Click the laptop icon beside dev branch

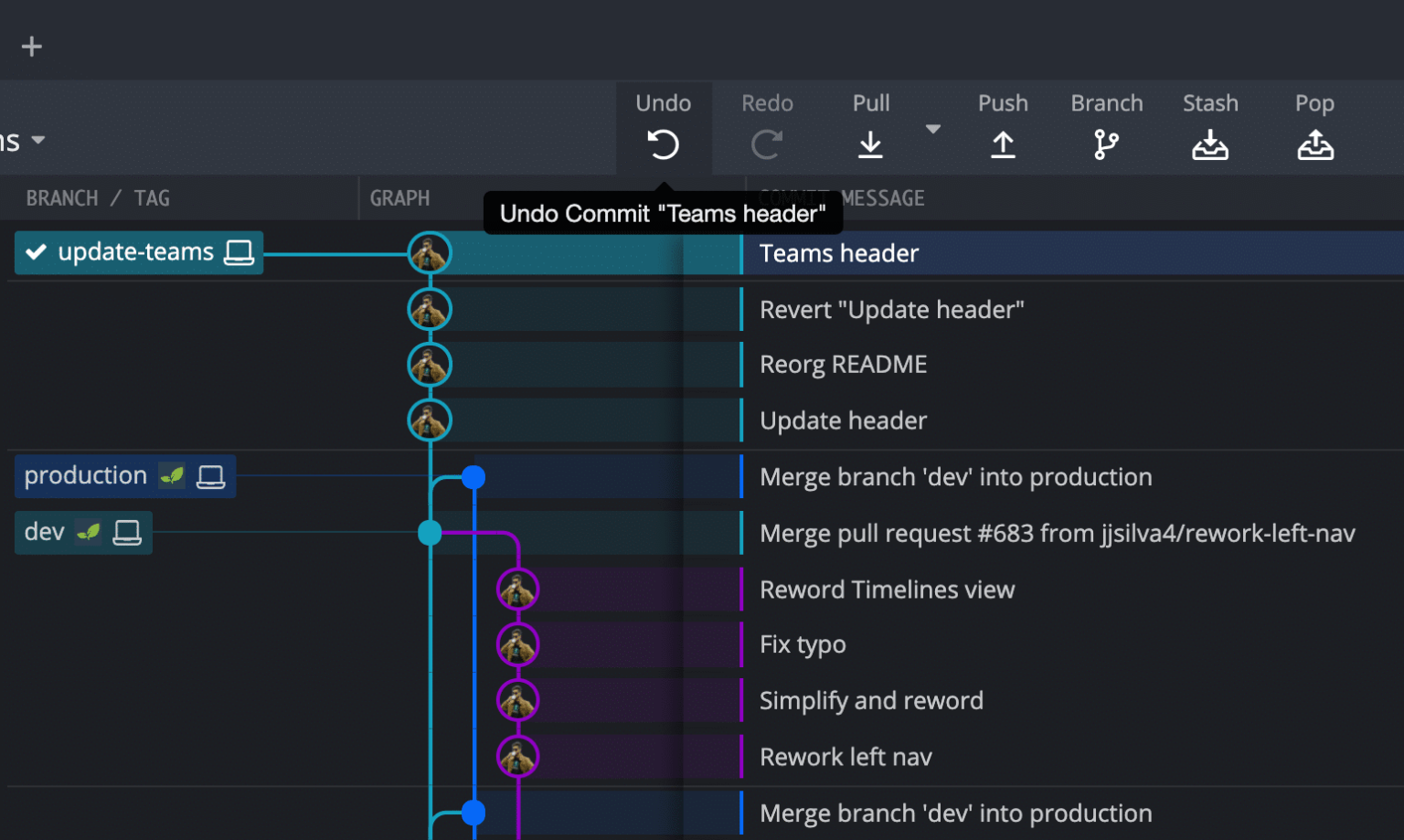pyautogui.click(x=125, y=532)
